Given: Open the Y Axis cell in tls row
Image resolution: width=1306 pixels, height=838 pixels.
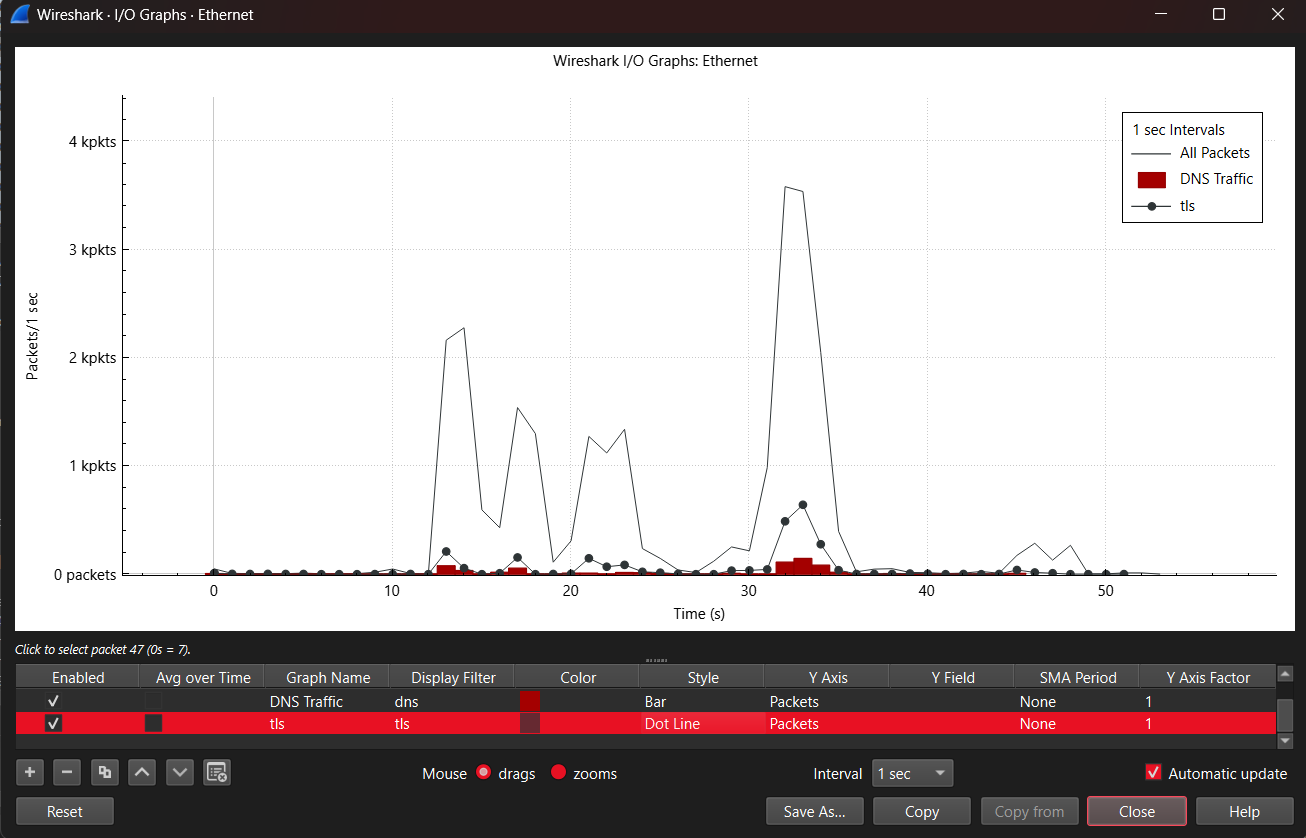Looking at the screenshot, I should point(826,724).
